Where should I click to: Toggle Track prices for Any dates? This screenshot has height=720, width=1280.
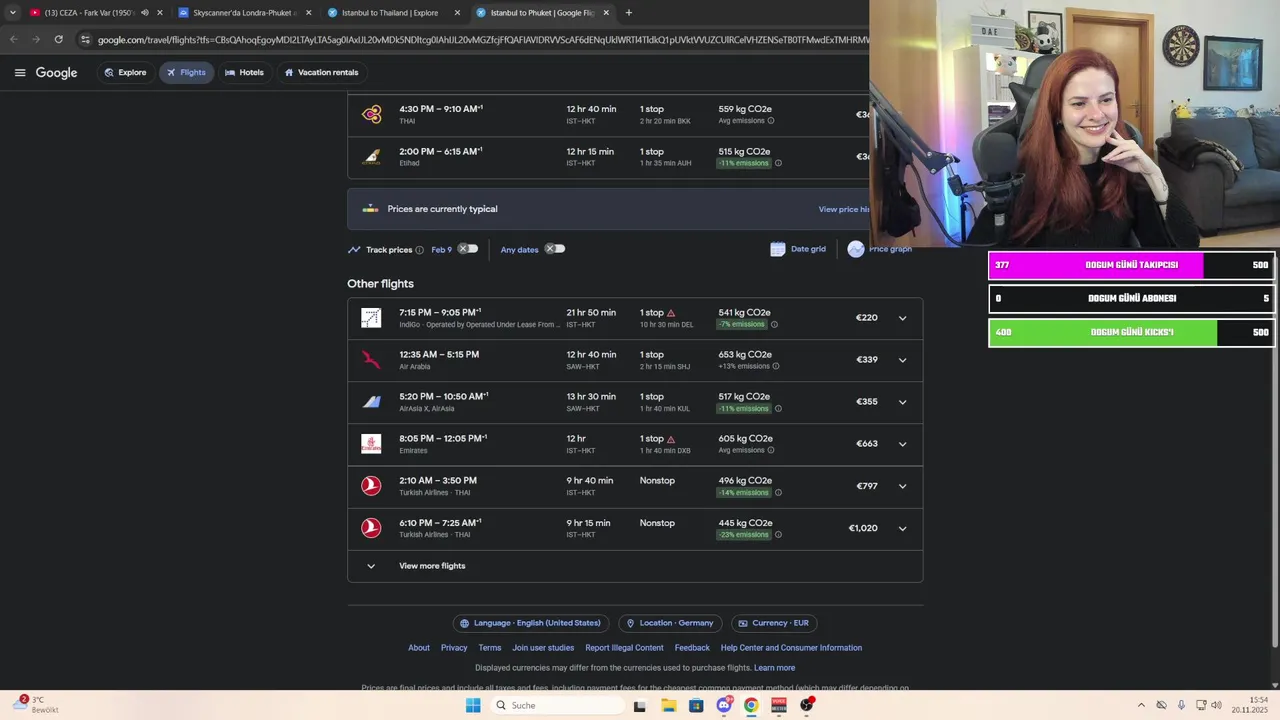pos(555,249)
